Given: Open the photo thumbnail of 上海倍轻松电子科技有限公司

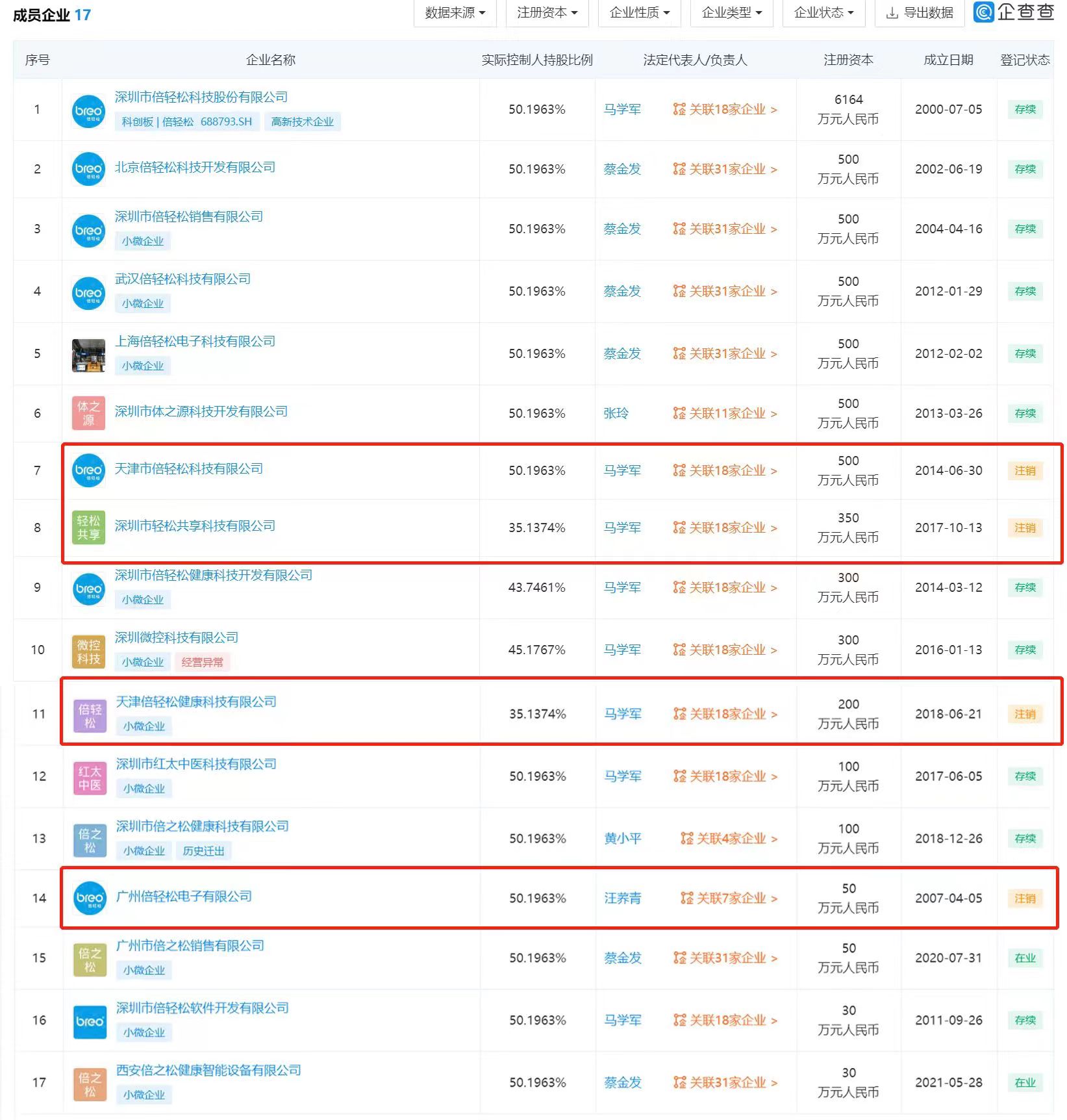Looking at the screenshot, I should click(x=88, y=355).
